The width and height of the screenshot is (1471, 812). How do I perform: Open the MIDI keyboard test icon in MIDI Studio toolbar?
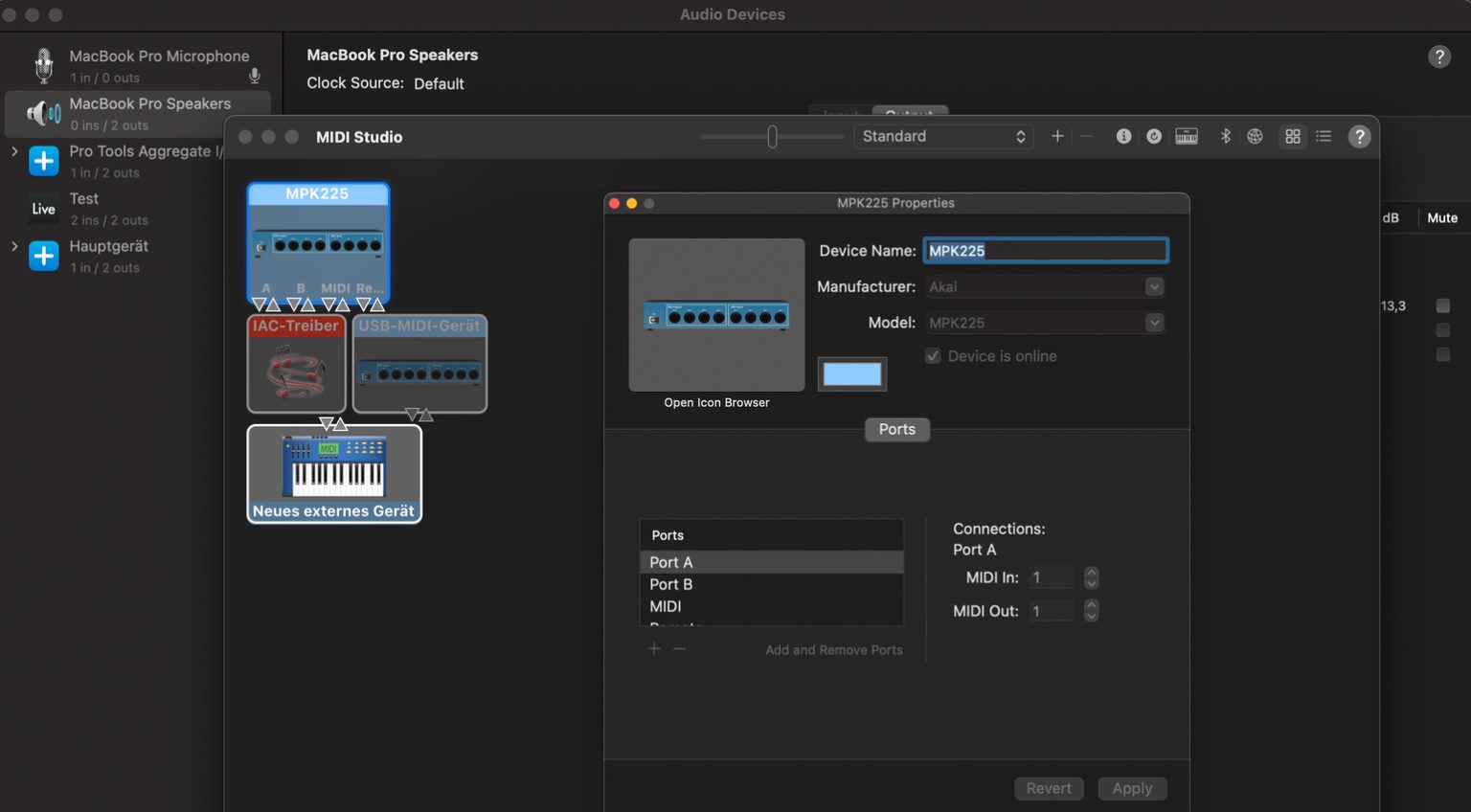pos(1186,136)
